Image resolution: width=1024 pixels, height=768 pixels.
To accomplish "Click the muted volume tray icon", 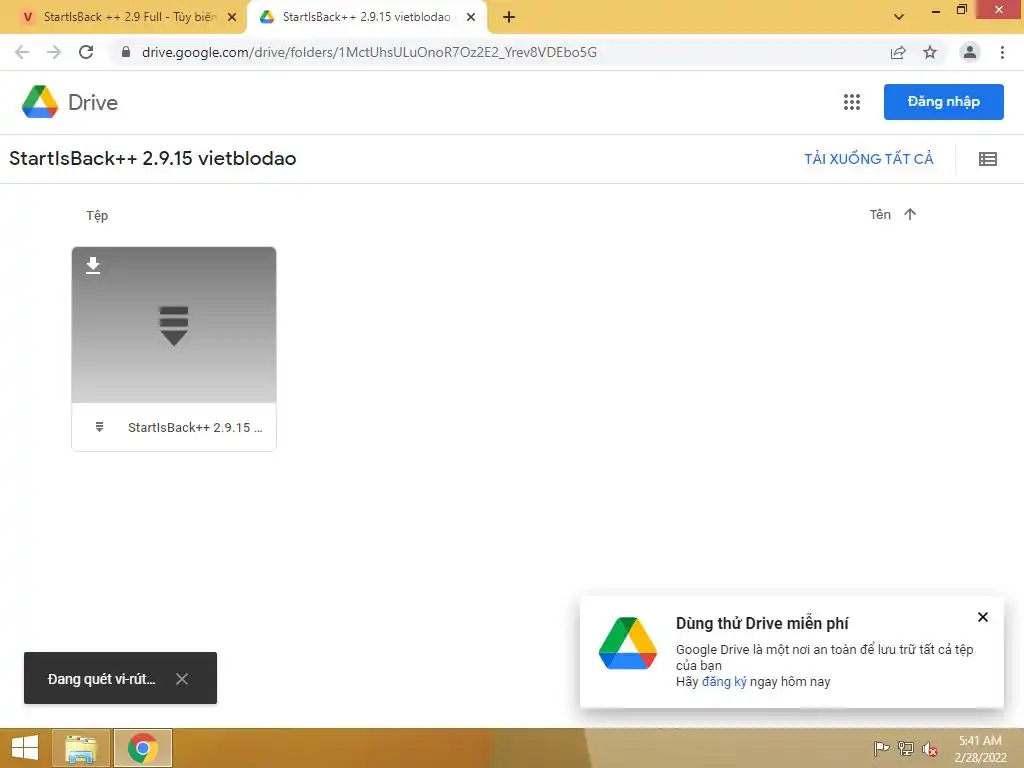I will tap(930, 749).
